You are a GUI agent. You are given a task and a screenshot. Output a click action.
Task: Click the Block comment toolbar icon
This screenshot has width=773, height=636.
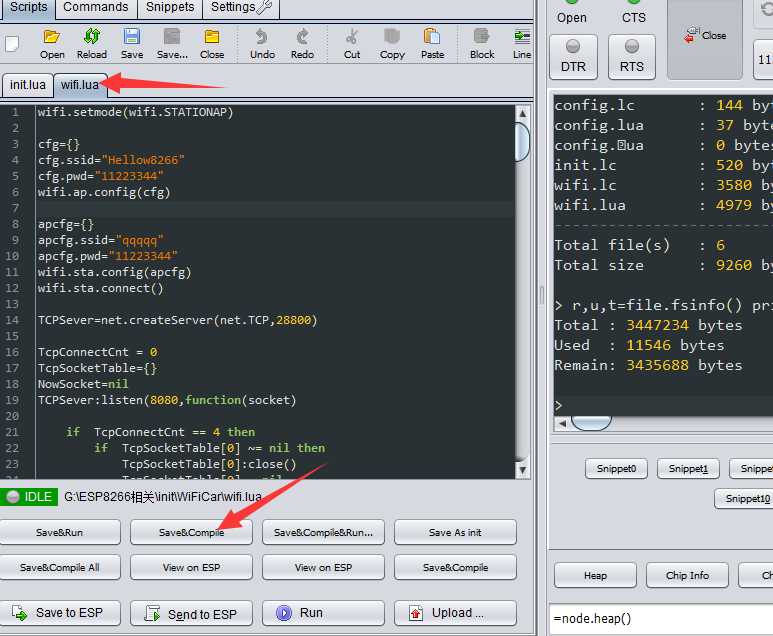point(482,43)
